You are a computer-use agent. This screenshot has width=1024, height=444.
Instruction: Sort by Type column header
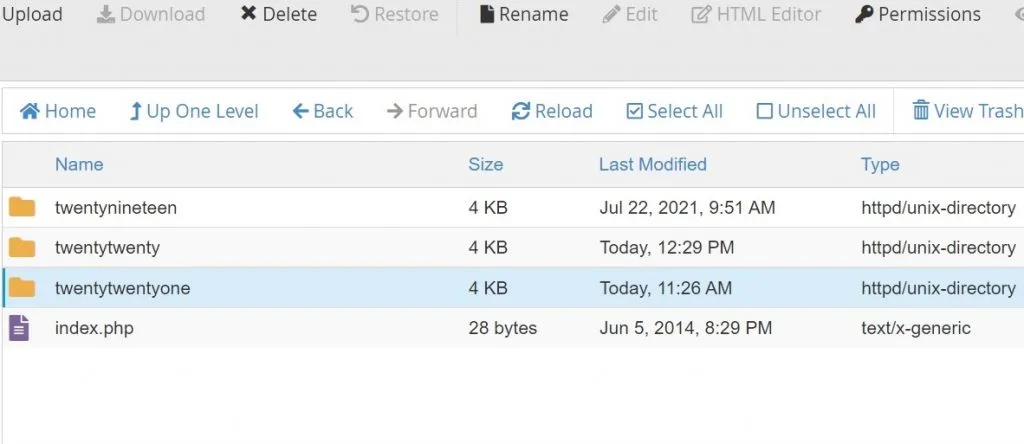click(x=880, y=165)
